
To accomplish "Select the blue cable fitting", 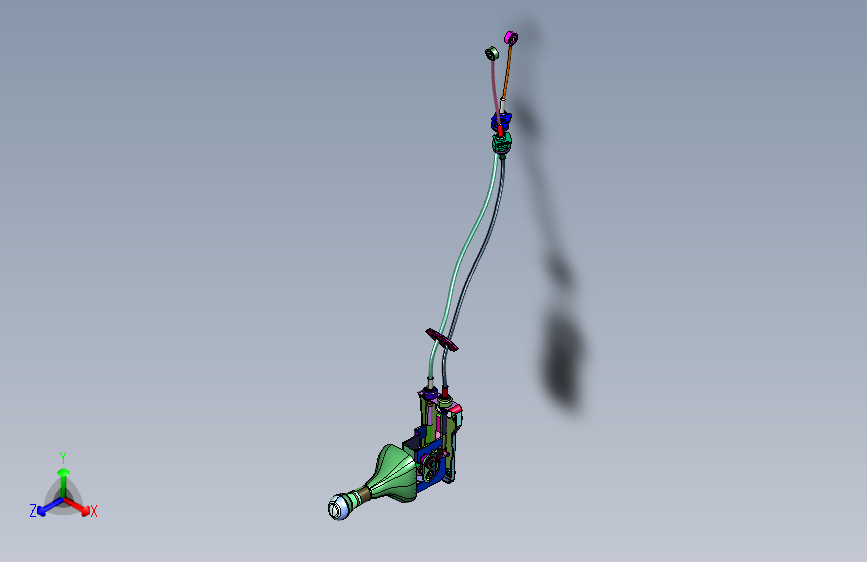I will coord(501,121).
